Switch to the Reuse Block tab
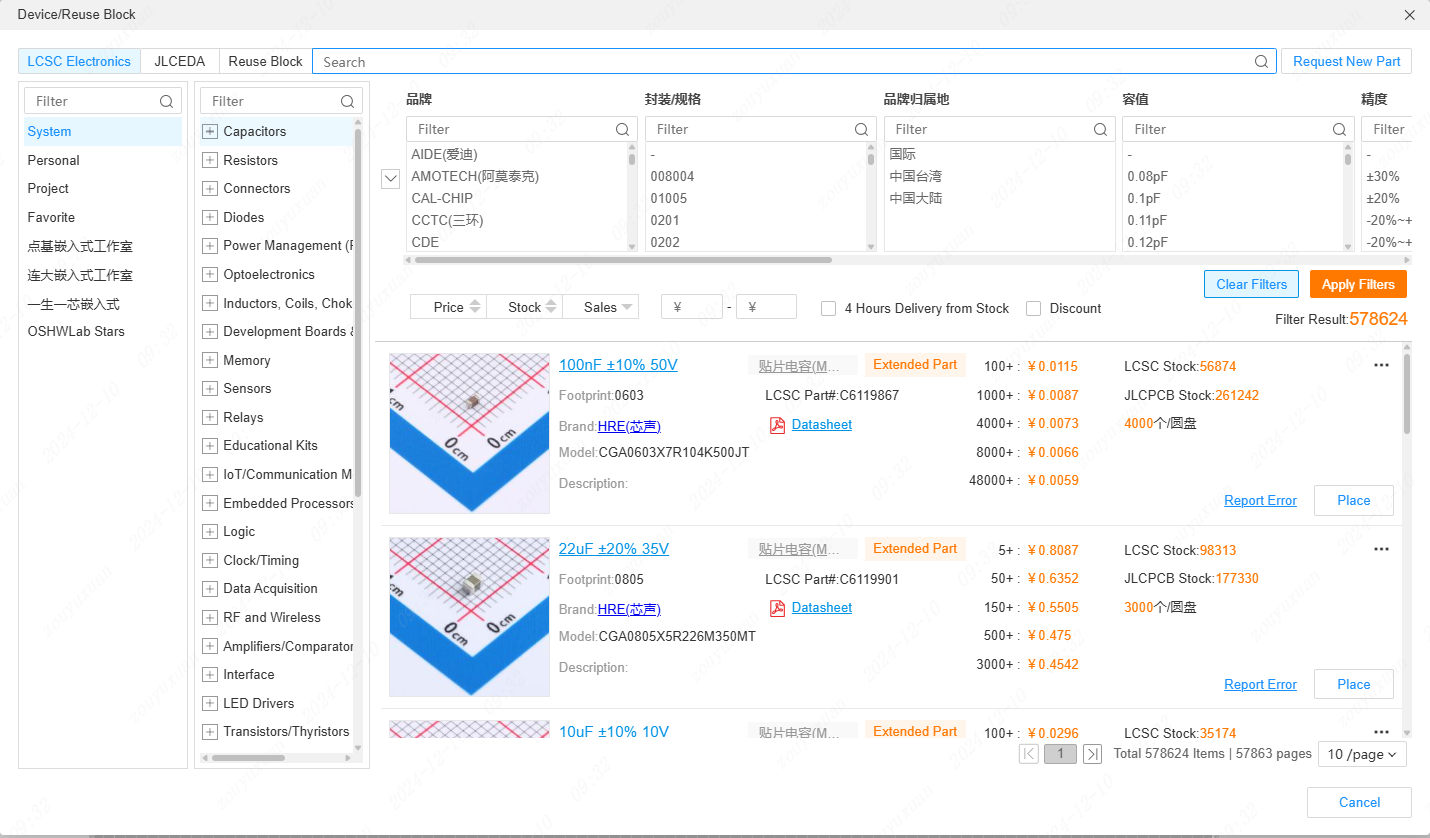Screen dimensions: 1430x838 [265, 61]
